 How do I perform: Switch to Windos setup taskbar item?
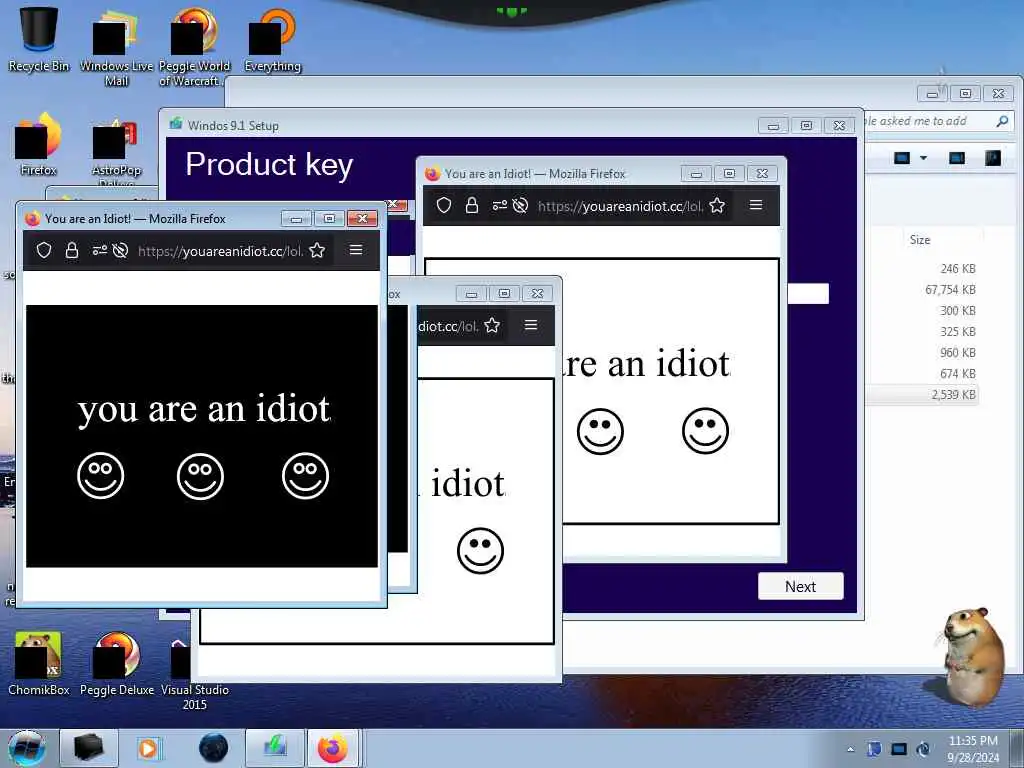275,748
